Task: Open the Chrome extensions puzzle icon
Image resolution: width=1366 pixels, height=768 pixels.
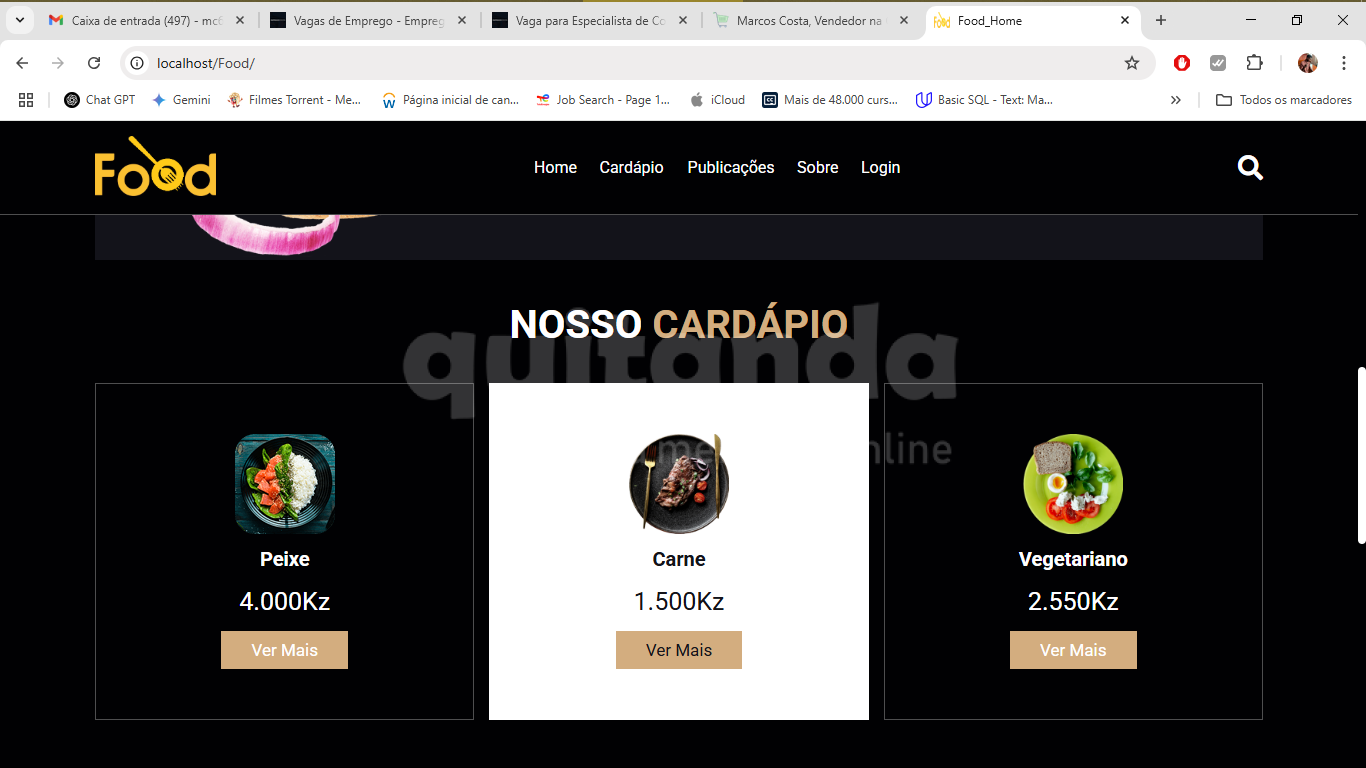Action: click(1254, 63)
